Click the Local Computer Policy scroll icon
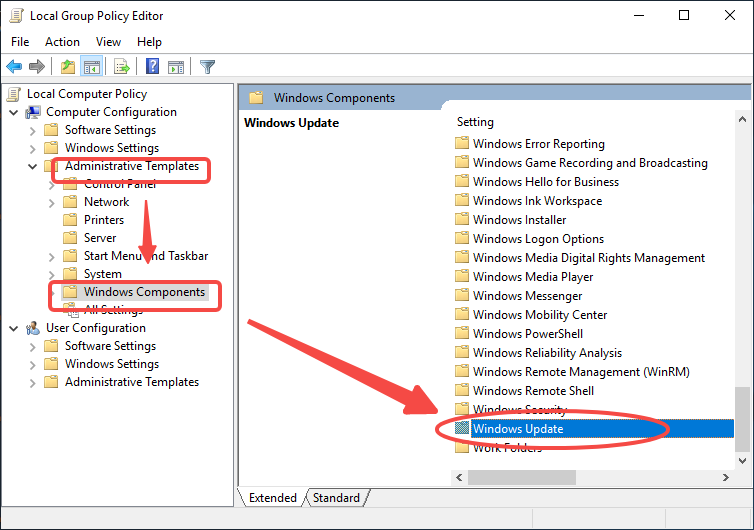 tap(14, 94)
